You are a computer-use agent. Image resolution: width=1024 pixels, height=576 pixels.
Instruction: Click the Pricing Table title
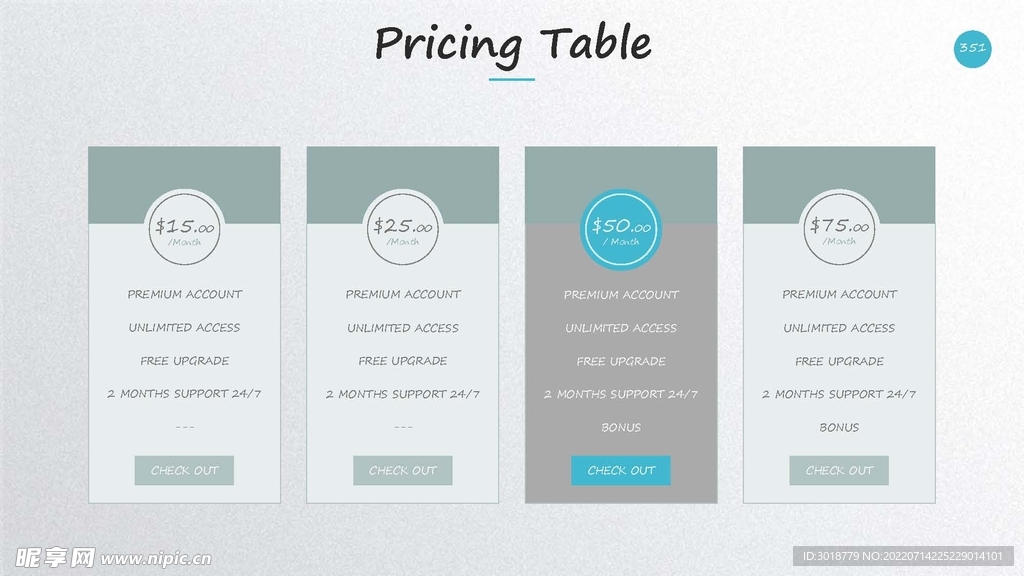tap(512, 44)
